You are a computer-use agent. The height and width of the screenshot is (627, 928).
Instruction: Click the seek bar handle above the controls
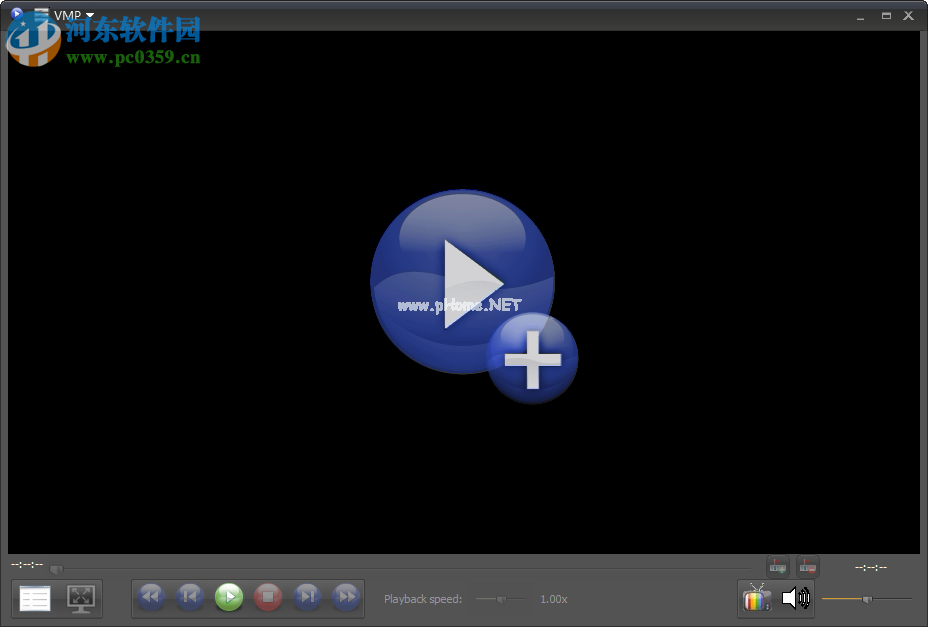pyautogui.click(x=56, y=569)
